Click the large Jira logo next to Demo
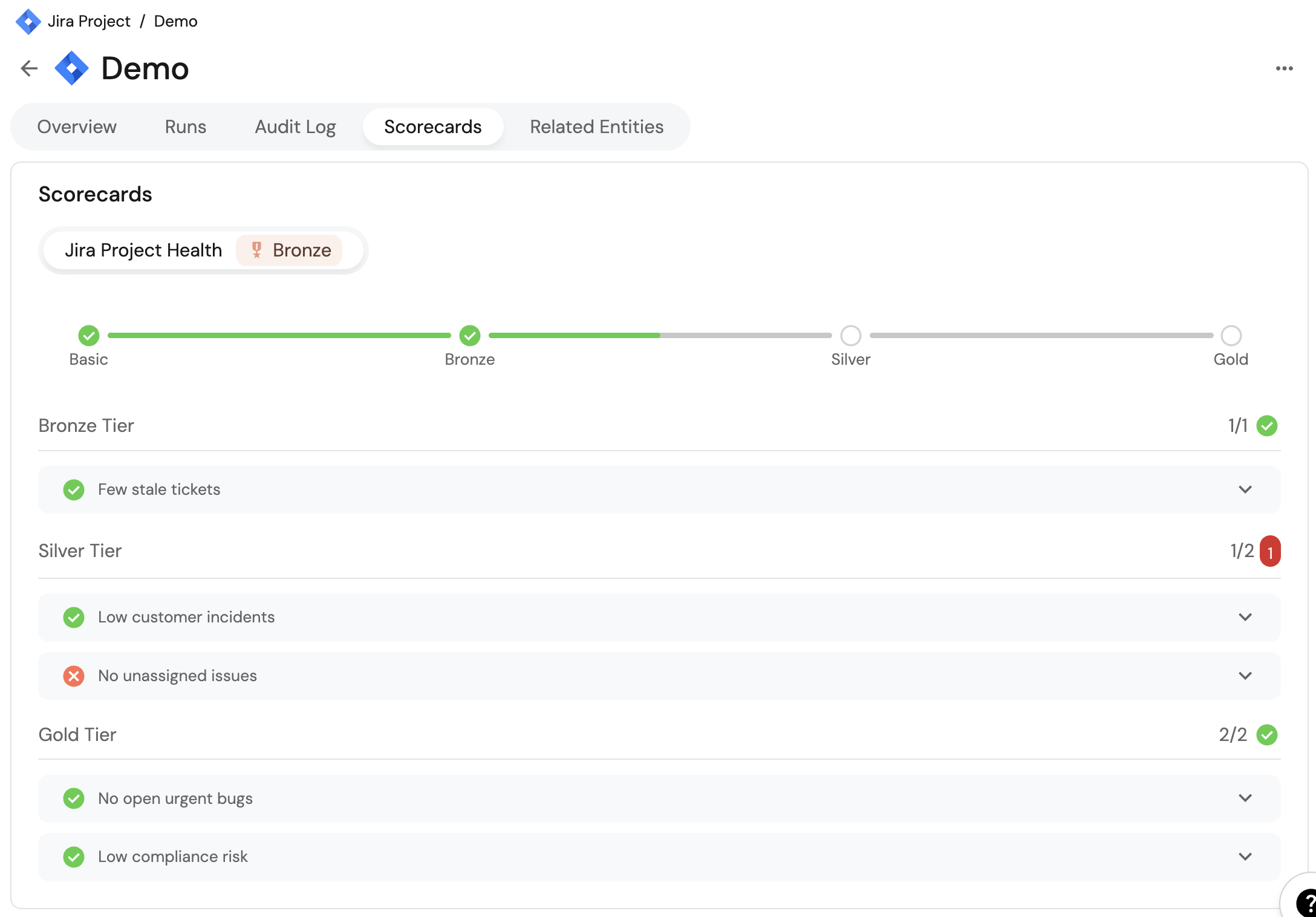The width and height of the screenshot is (1316, 917). pos(71,68)
